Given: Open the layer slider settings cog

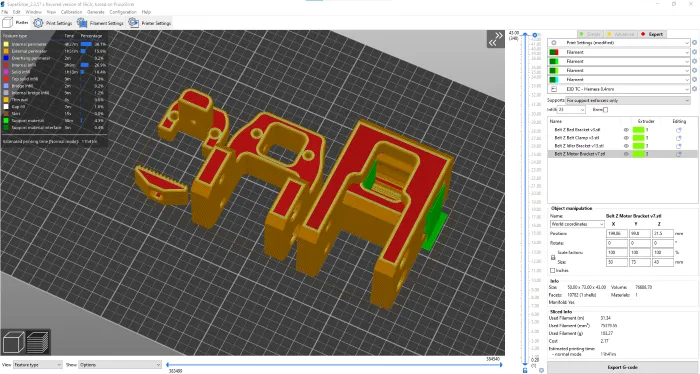Looking at the screenshot, I should (541, 370).
